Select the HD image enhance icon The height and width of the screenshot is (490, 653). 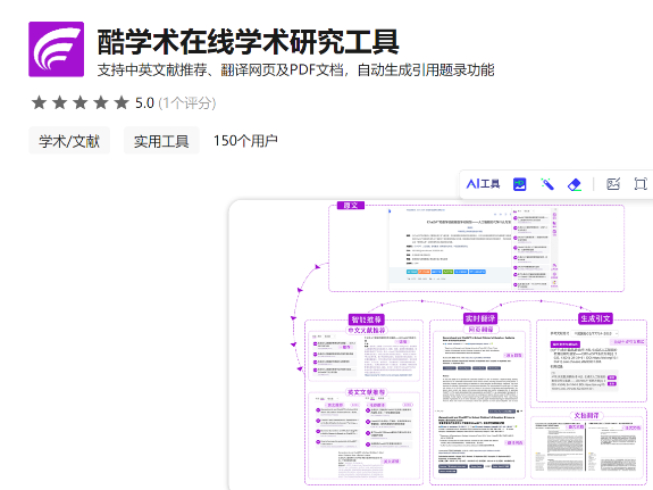(519, 184)
